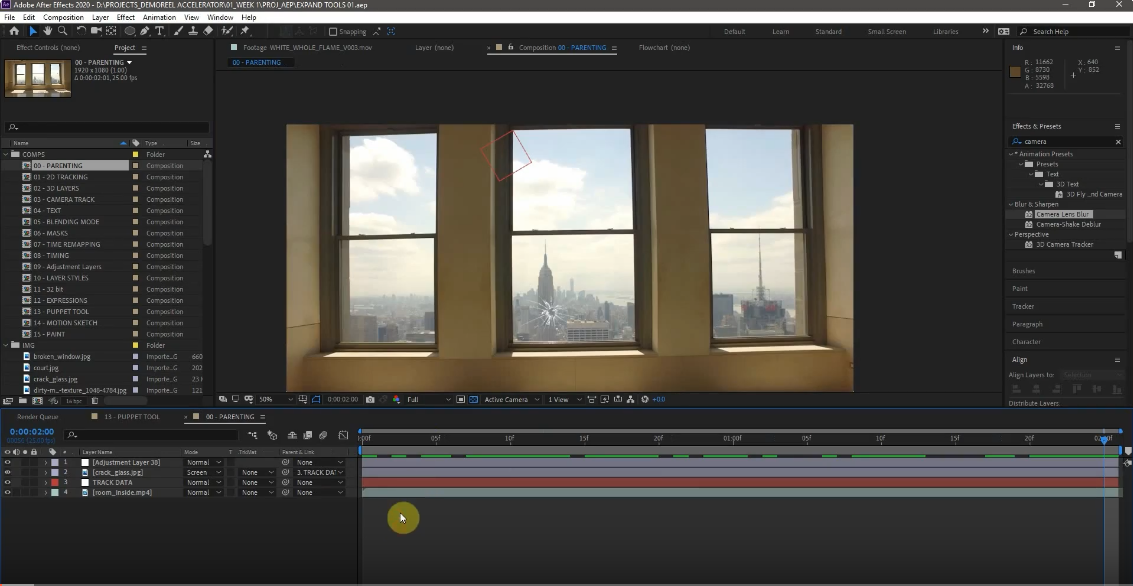Choose the Eraser tool

pyautogui.click(x=208, y=31)
